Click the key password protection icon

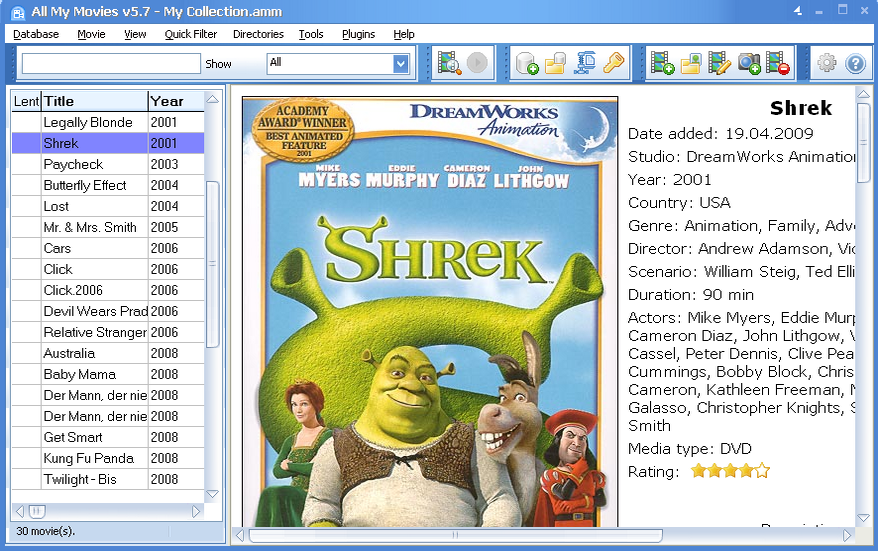(x=614, y=63)
